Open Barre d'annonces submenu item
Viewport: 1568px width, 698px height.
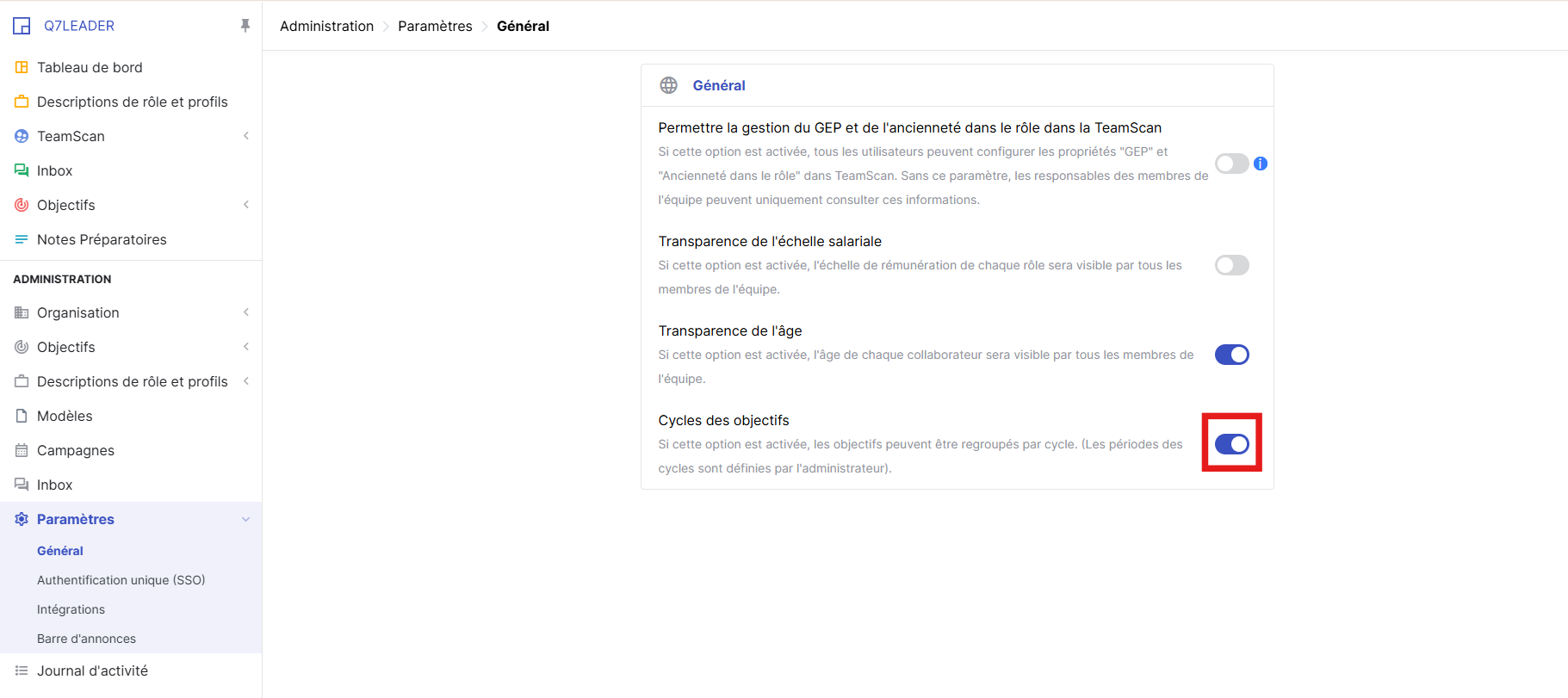86,639
